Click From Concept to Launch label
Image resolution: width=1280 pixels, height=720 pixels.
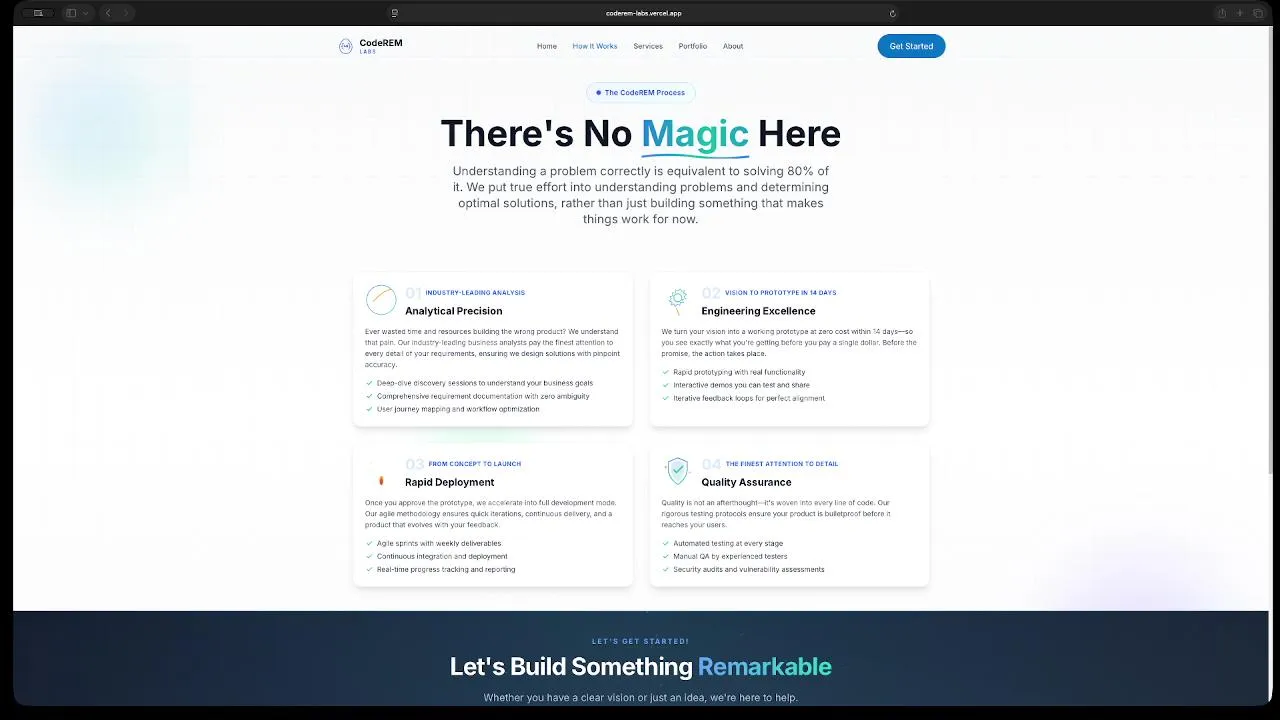pos(475,464)
